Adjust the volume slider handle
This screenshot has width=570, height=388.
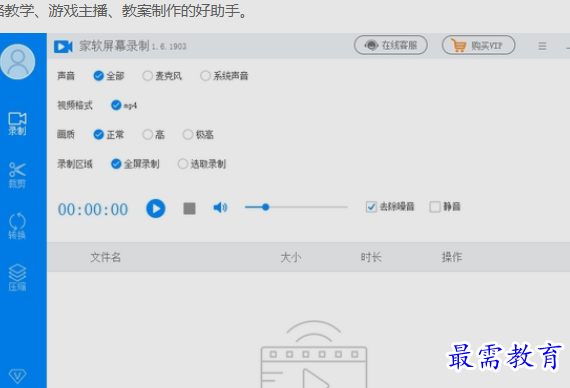[x=266, y=207]
